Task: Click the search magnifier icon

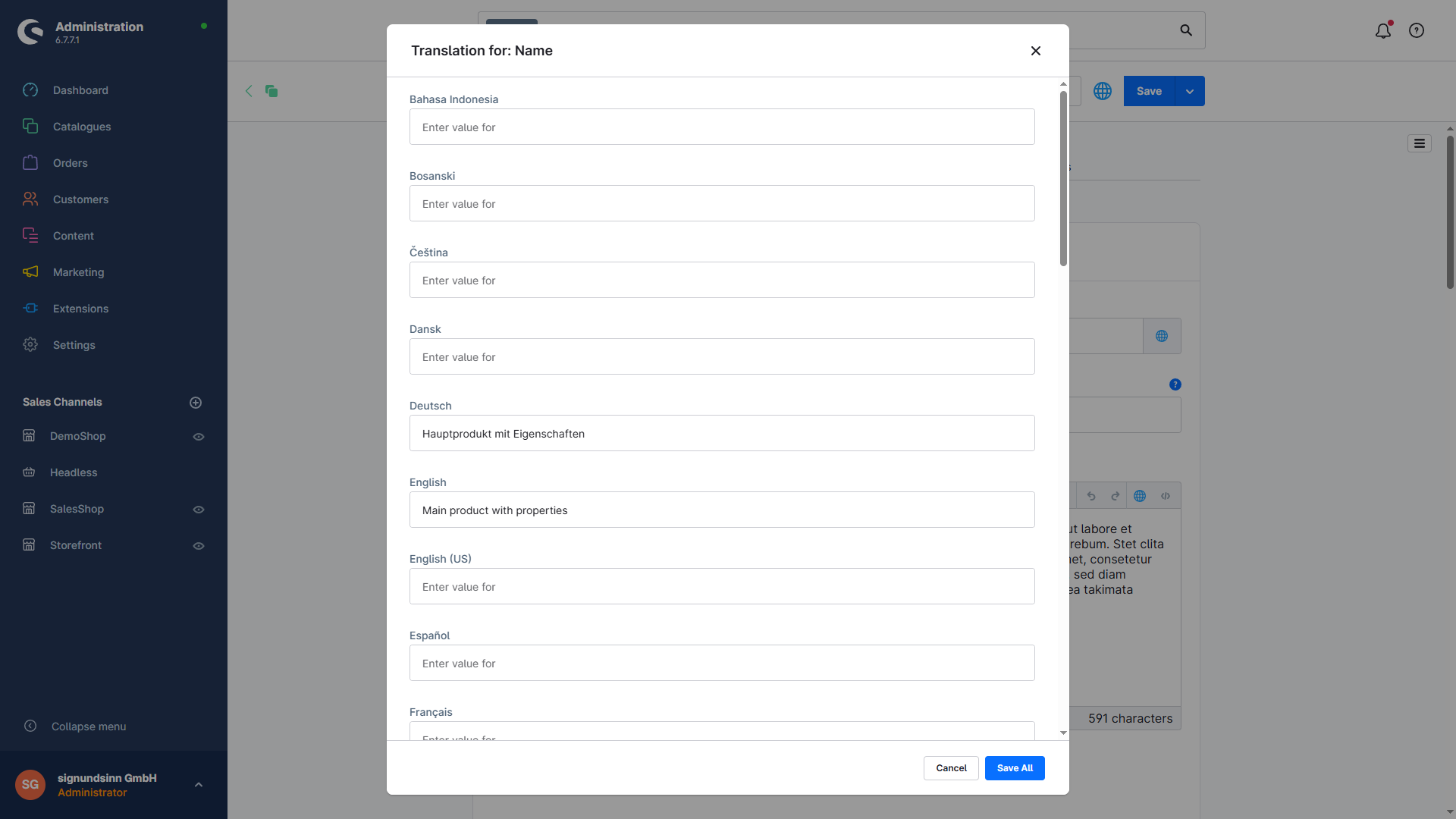Action: [x=1186, y=30]
